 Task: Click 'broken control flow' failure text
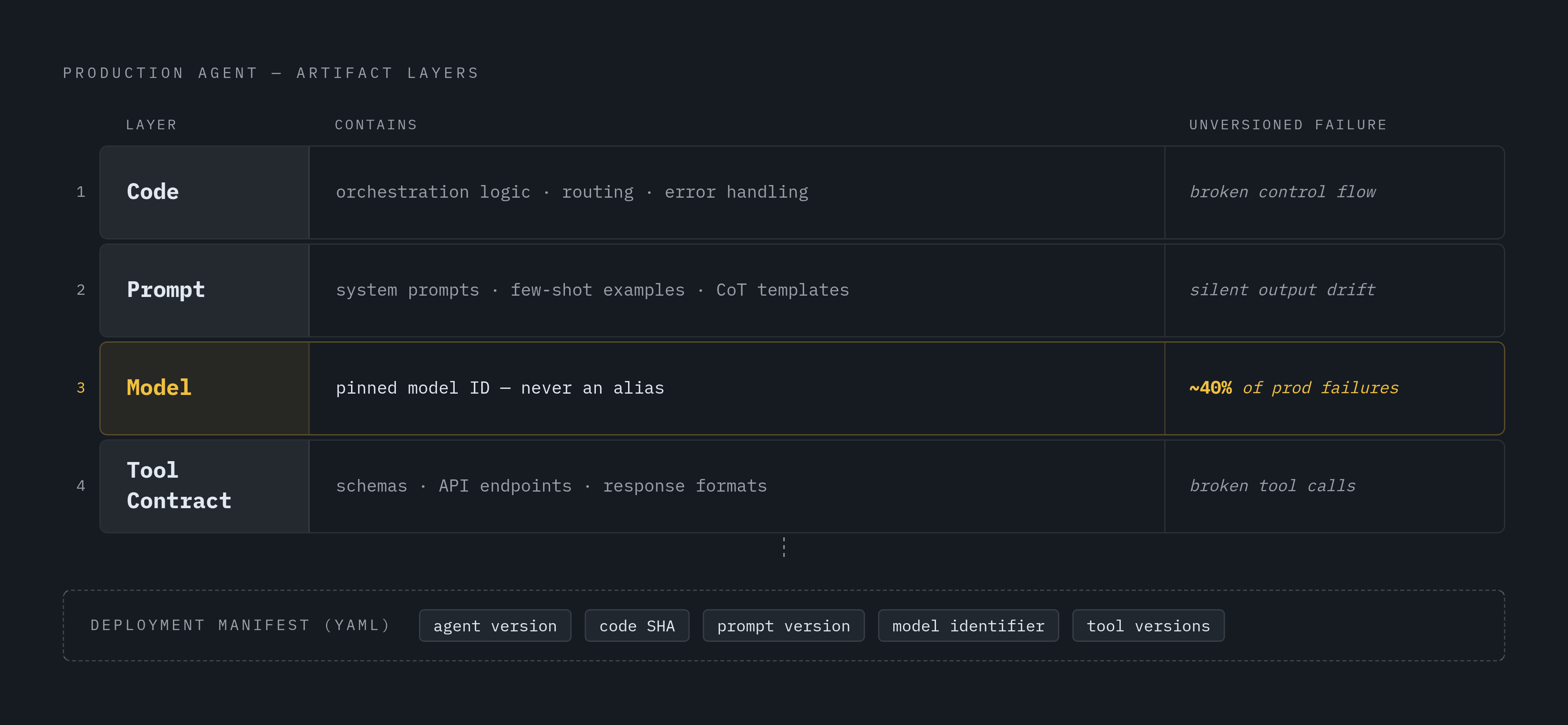[1283, 192]
